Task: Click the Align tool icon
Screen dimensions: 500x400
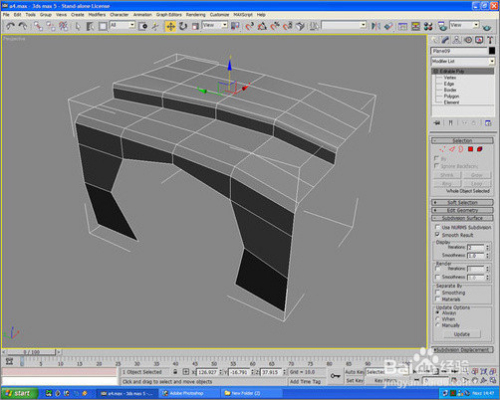Action: [388, 26]
